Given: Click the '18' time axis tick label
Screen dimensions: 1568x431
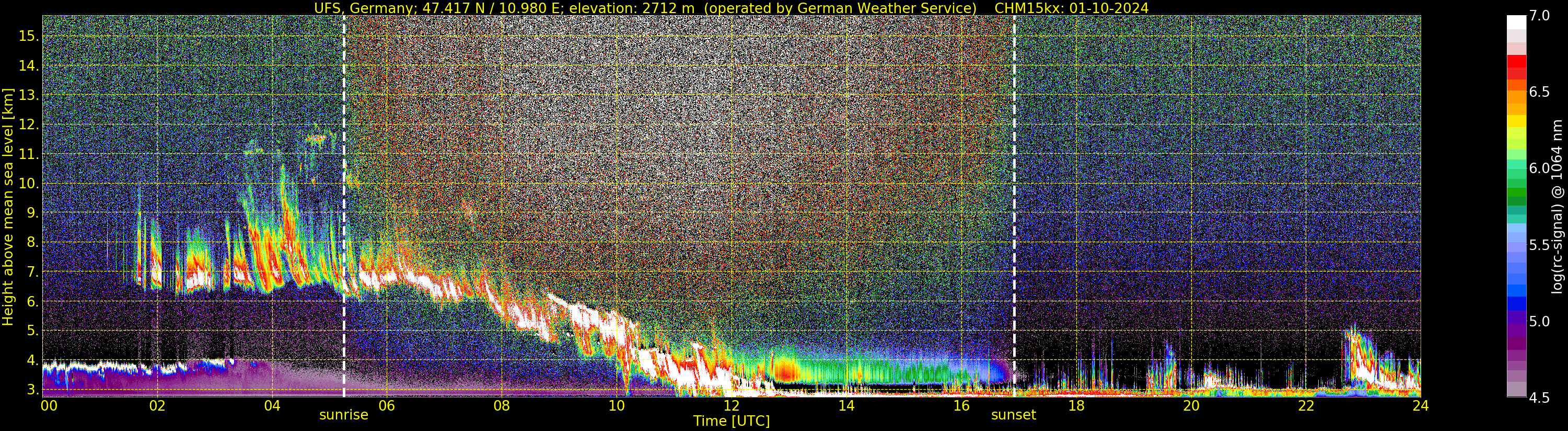Looking at the screenshot, I should click(x=1076, y=405).
